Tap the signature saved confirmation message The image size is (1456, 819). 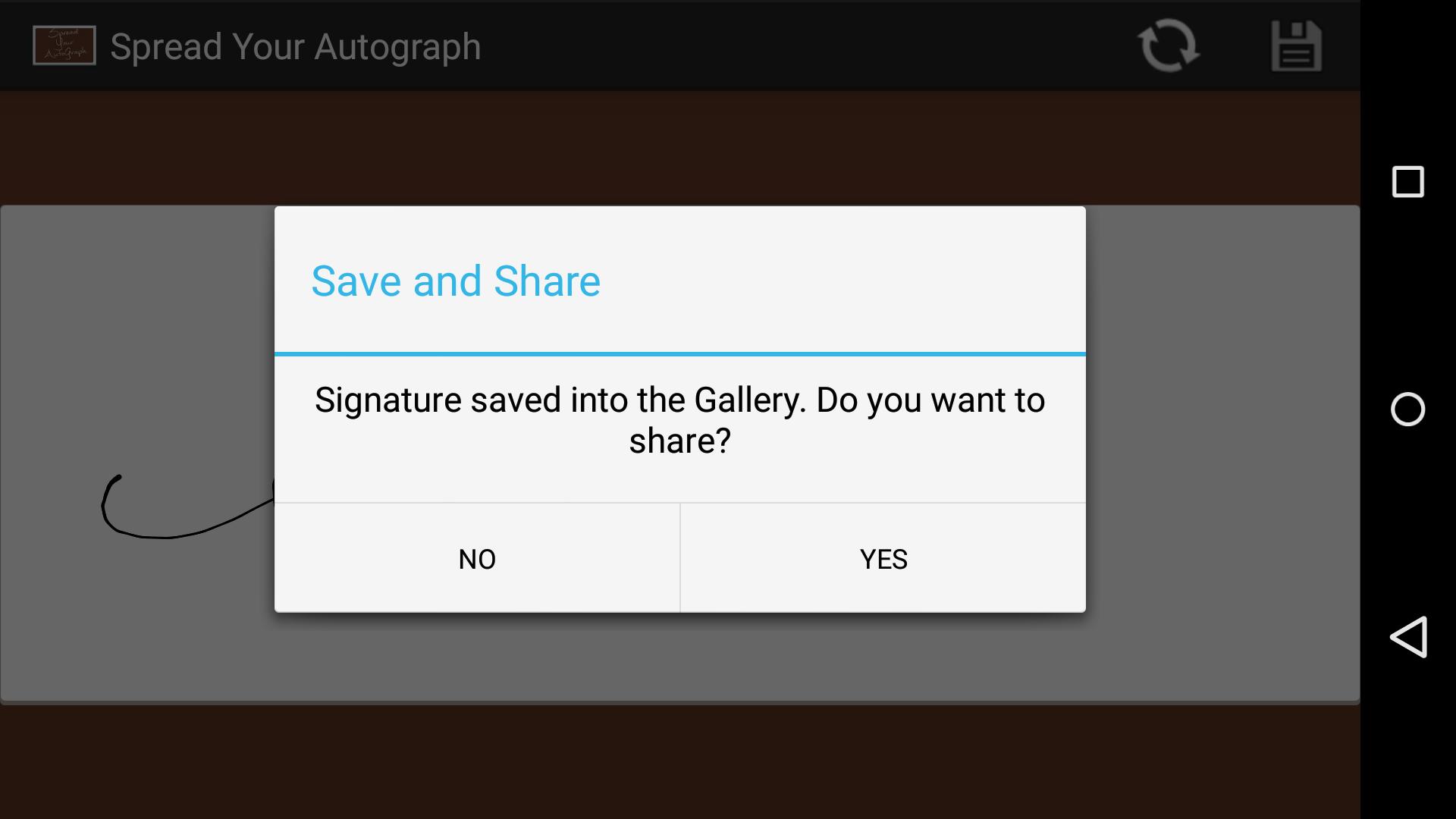679,419
